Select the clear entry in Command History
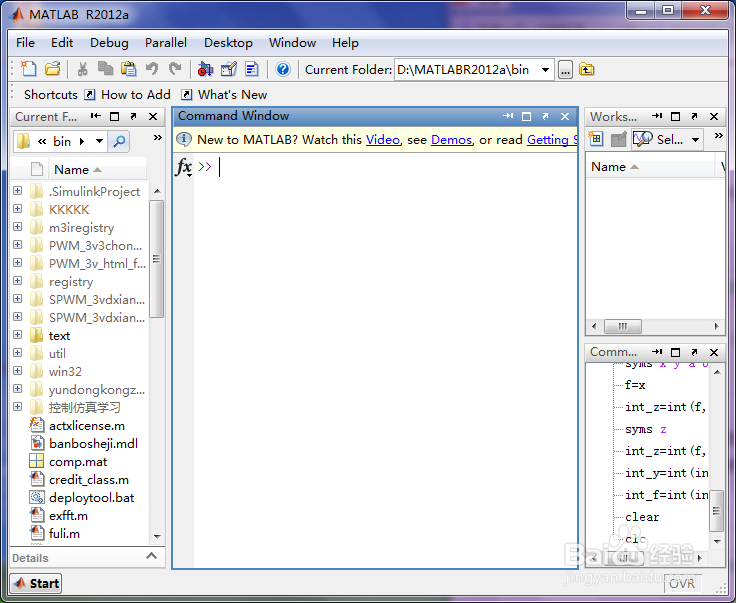Screen dimensions: 736x603 point(642,517)
